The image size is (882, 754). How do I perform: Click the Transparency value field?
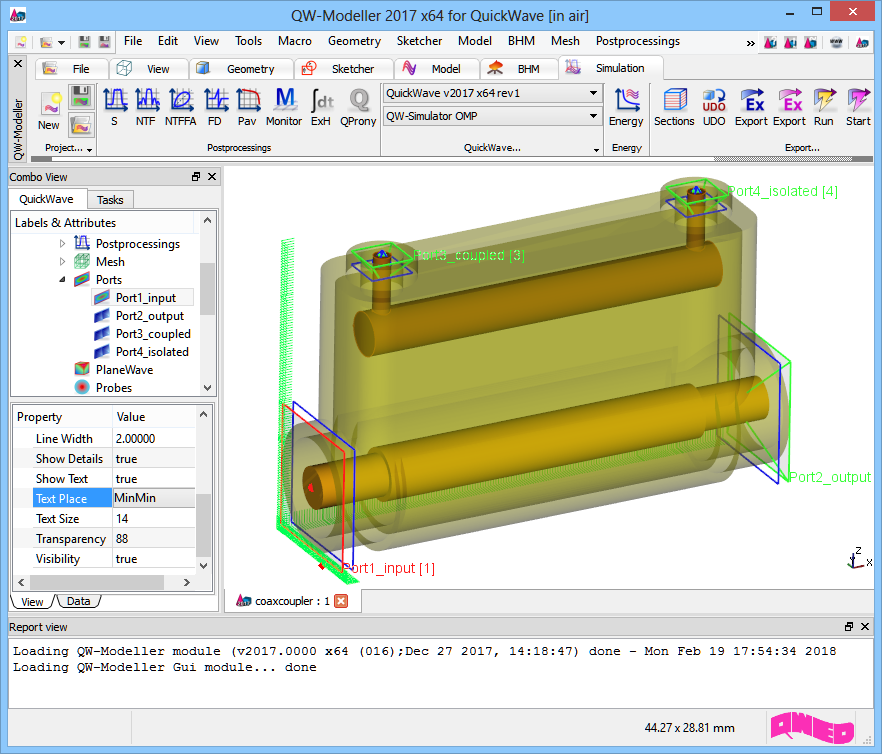point(154,539)
